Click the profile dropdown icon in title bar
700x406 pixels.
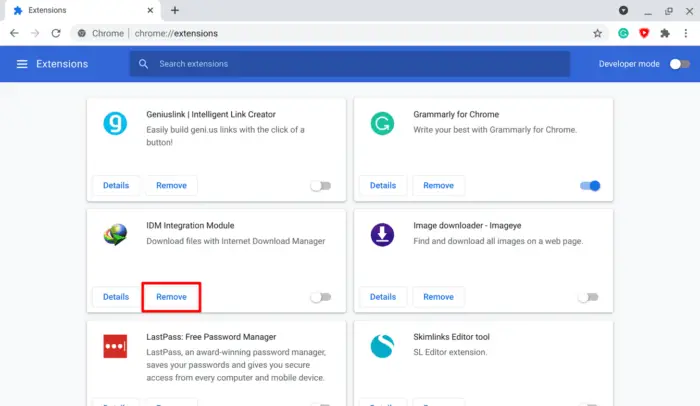pos(623,10)
